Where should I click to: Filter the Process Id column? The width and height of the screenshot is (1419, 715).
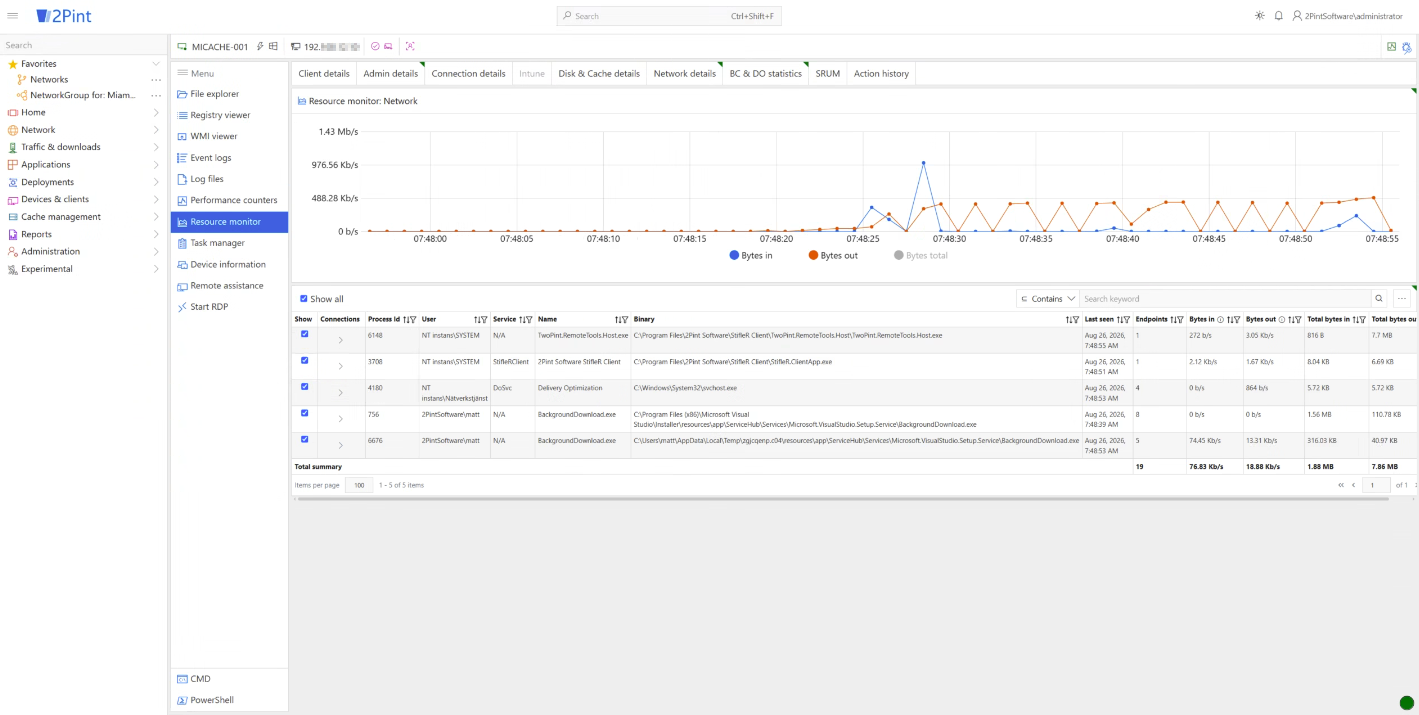[411, 319]
